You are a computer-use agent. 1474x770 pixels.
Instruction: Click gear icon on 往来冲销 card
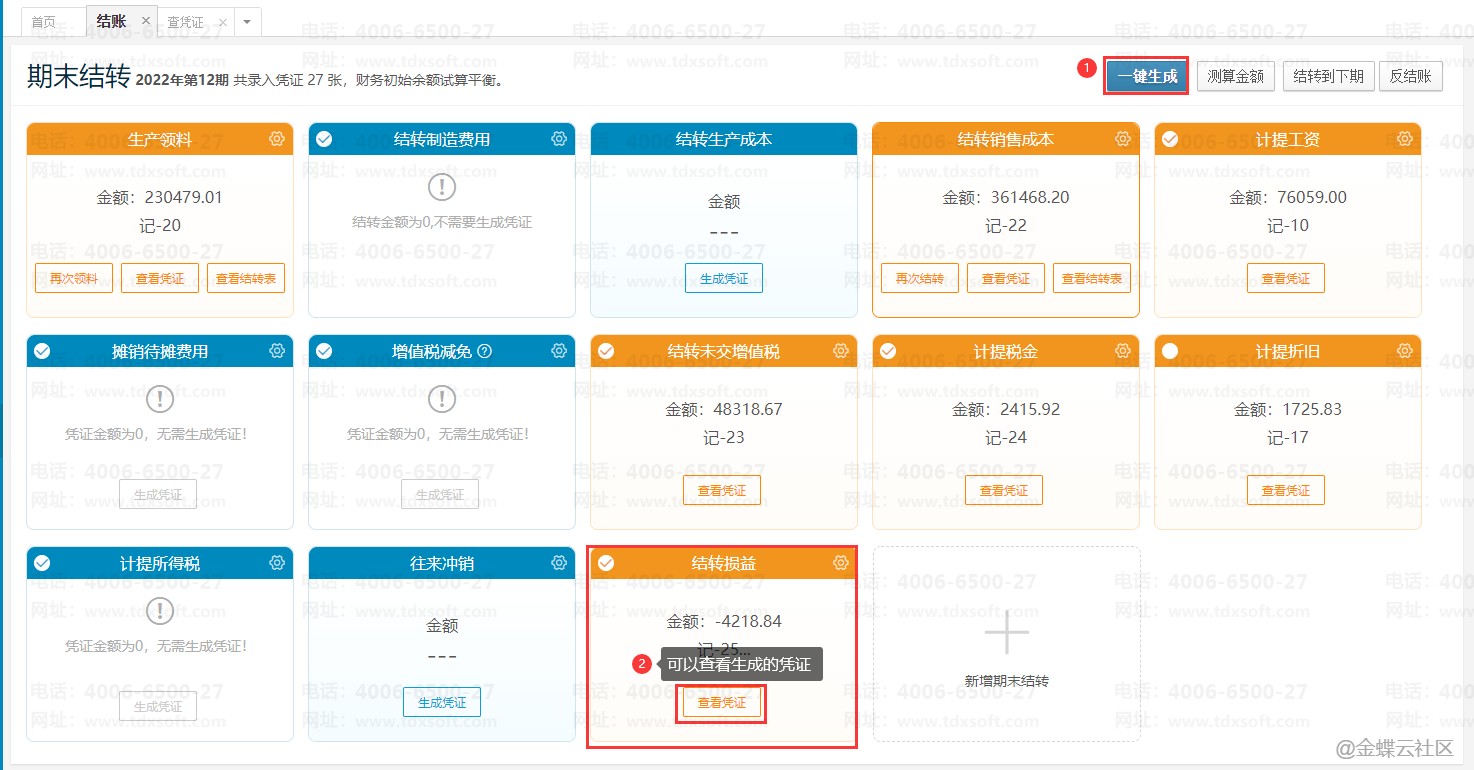(559, 563)
